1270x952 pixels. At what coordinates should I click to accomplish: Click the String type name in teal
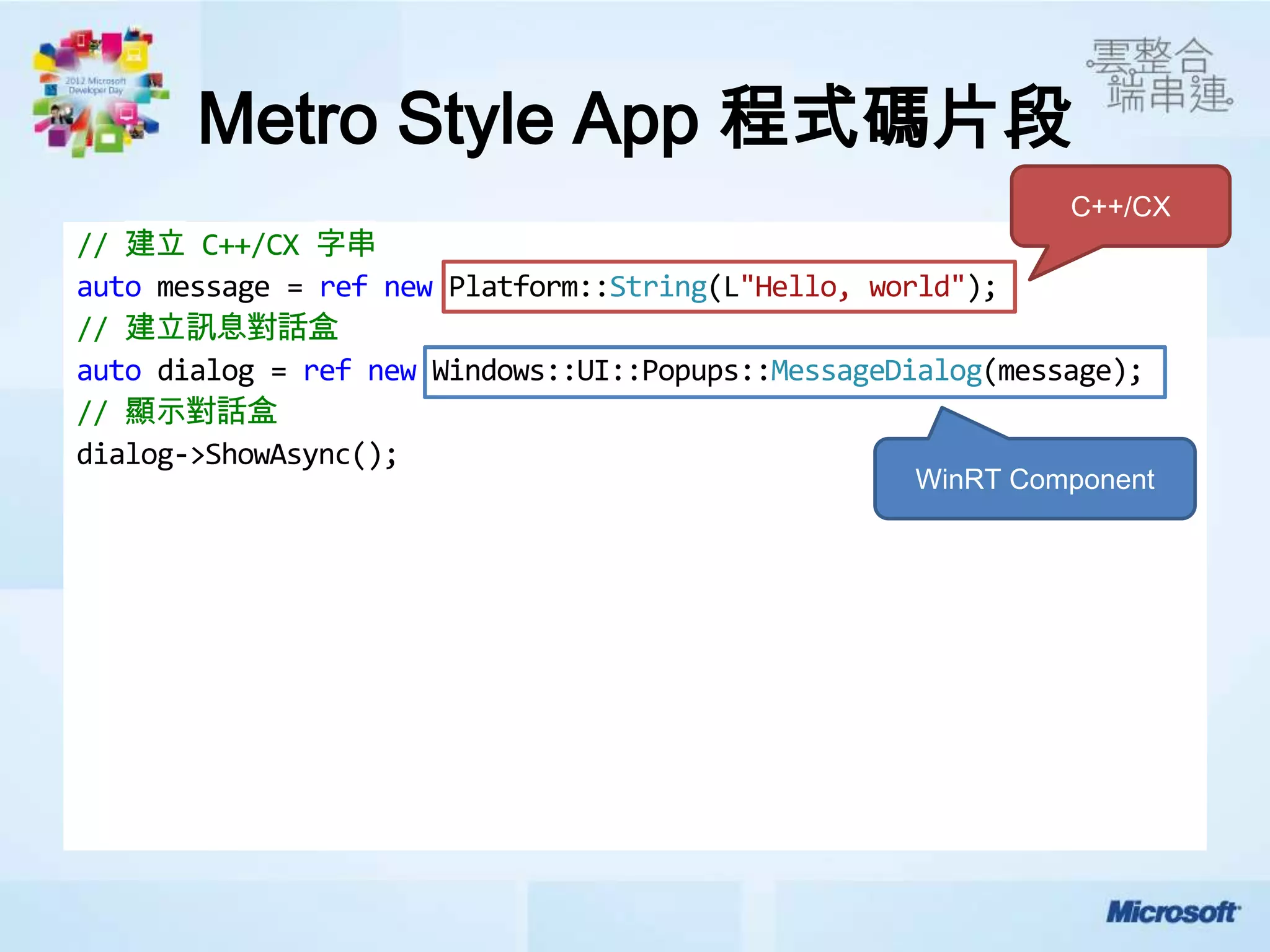658,287
